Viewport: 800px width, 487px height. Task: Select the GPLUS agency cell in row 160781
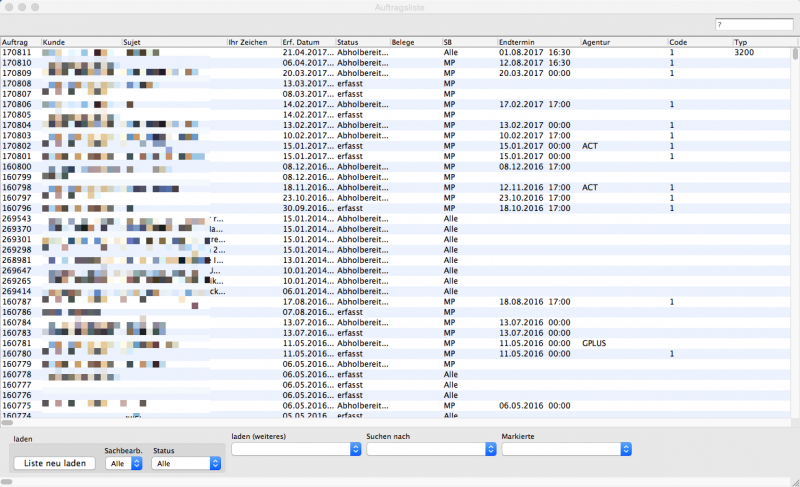click(x=595, y=343)
